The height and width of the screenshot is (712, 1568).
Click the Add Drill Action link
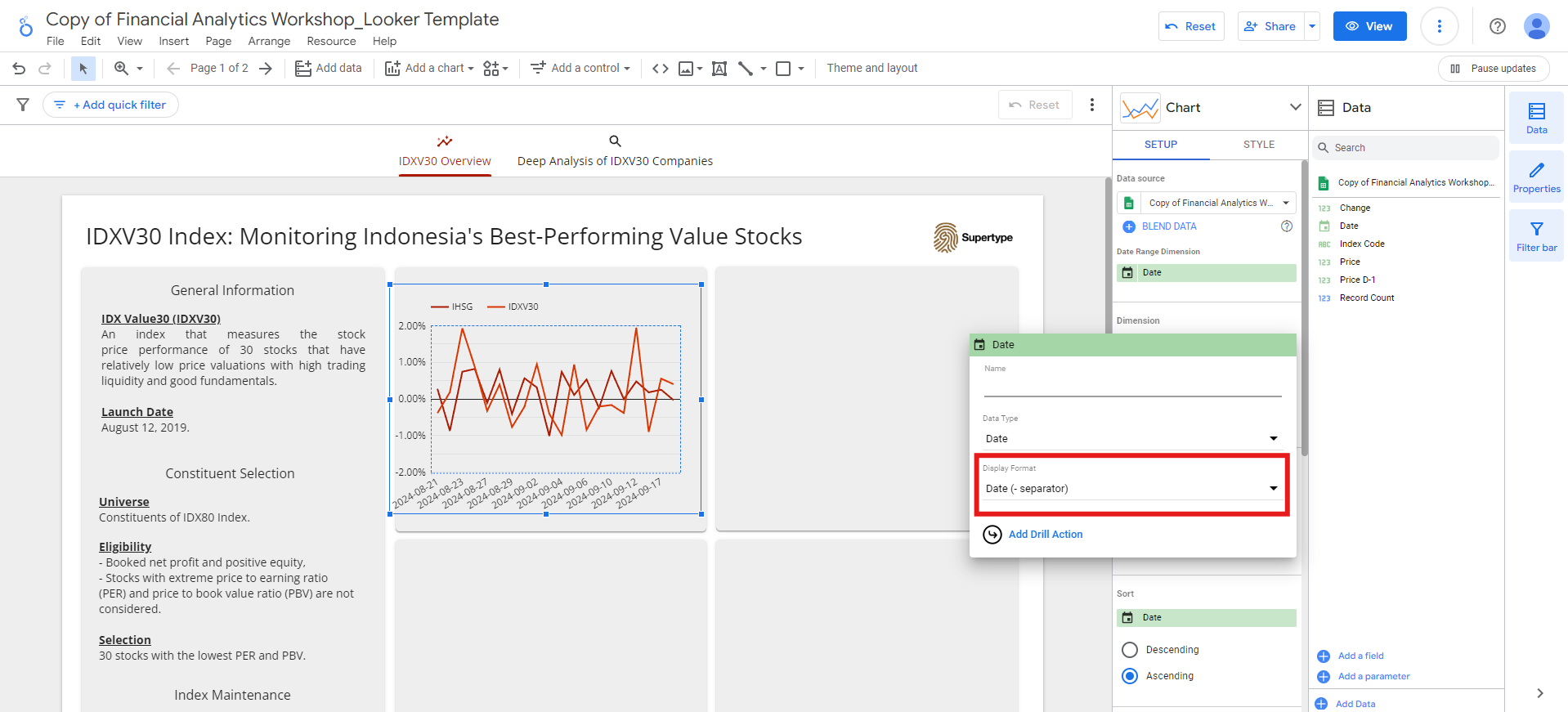point(1045,535)
